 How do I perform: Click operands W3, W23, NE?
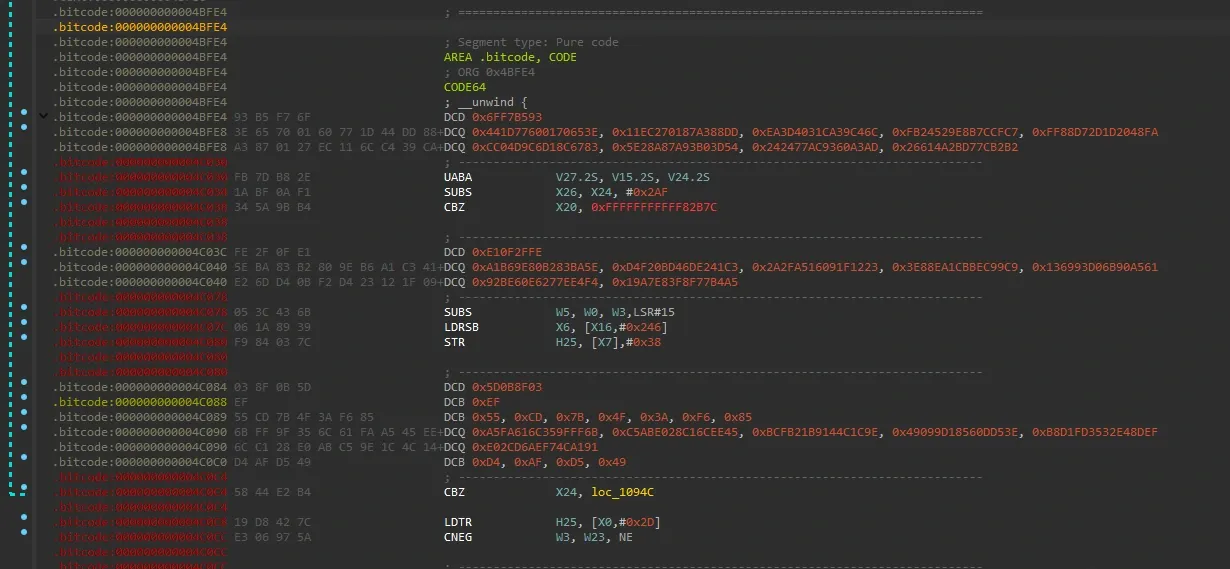(x=594, y=537)
